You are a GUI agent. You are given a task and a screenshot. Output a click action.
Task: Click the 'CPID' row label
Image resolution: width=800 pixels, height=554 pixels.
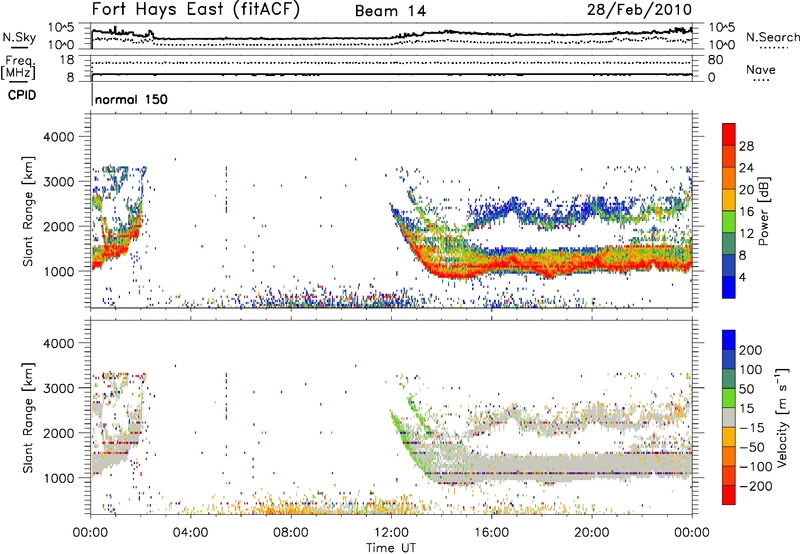tap(22, 95)
